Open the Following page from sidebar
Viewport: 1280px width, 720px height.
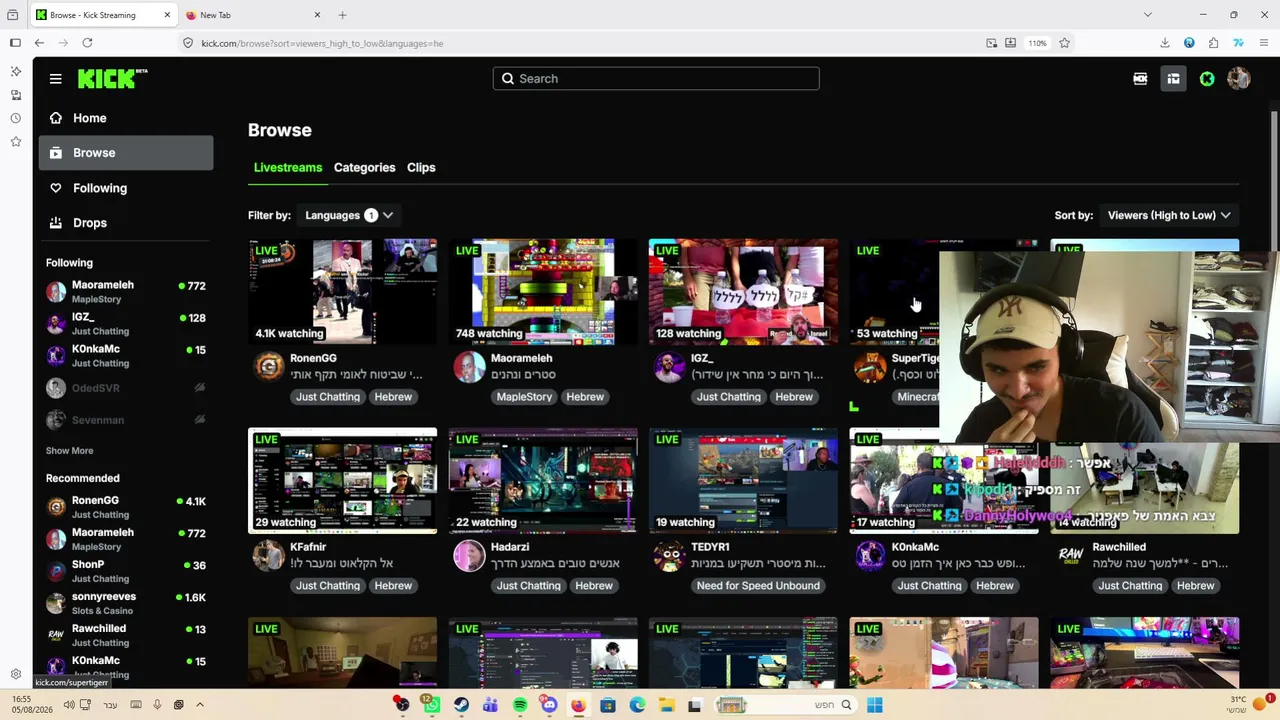pos(126,188)
